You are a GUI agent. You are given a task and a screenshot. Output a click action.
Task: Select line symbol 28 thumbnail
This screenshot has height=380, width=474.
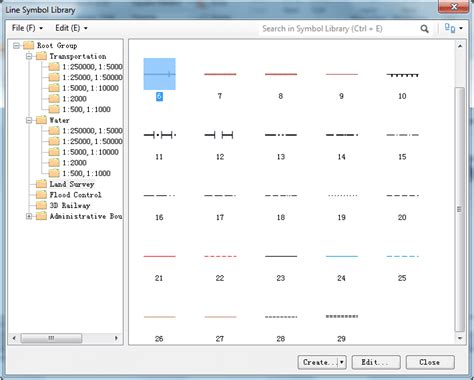point(281,317)
